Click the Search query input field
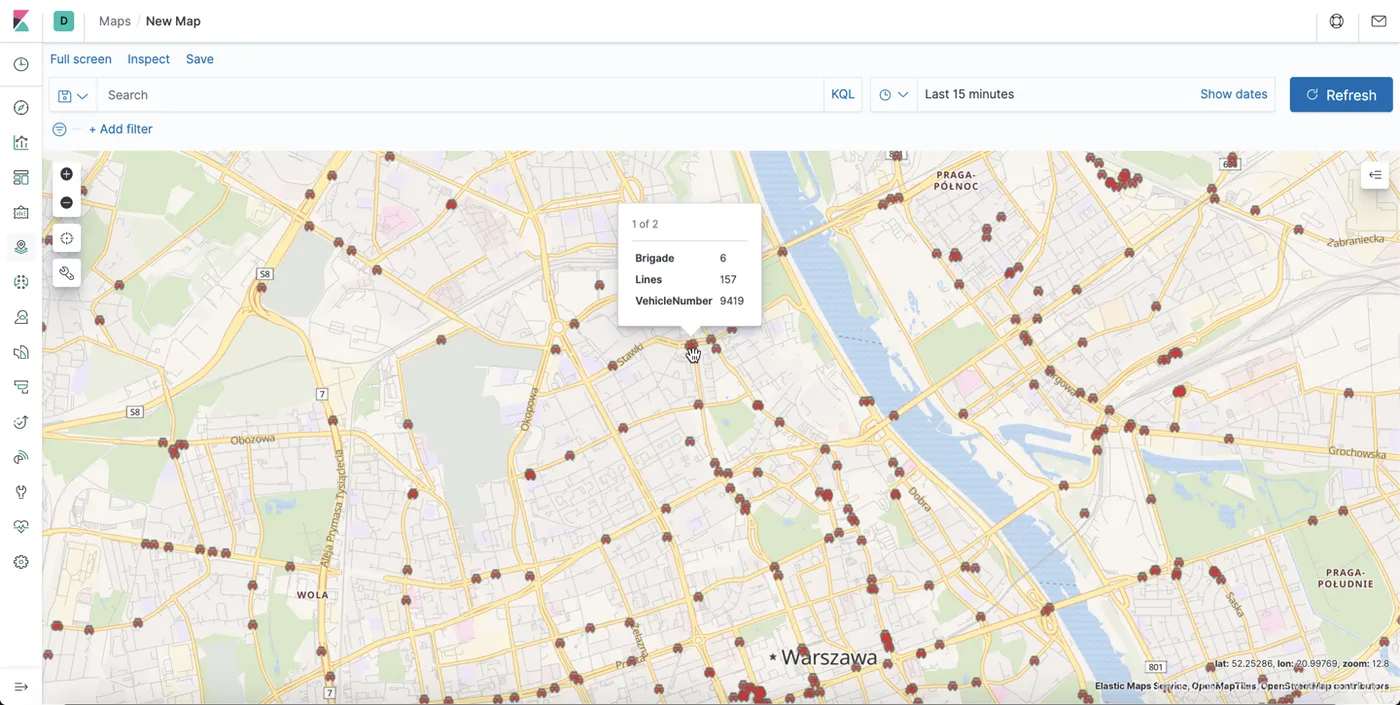 click(460, 95)
